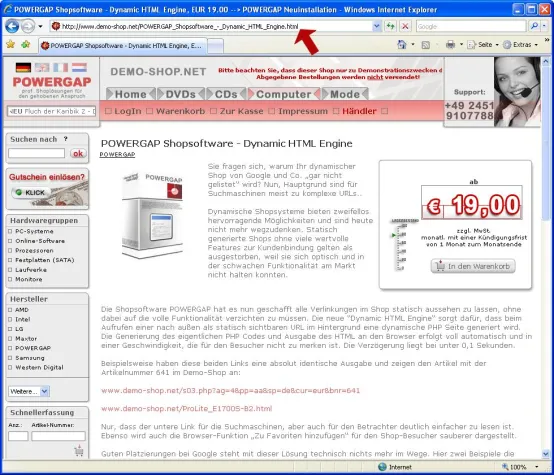
Task: Click the Suchen nach search field
Action: (x=36, y=153)
